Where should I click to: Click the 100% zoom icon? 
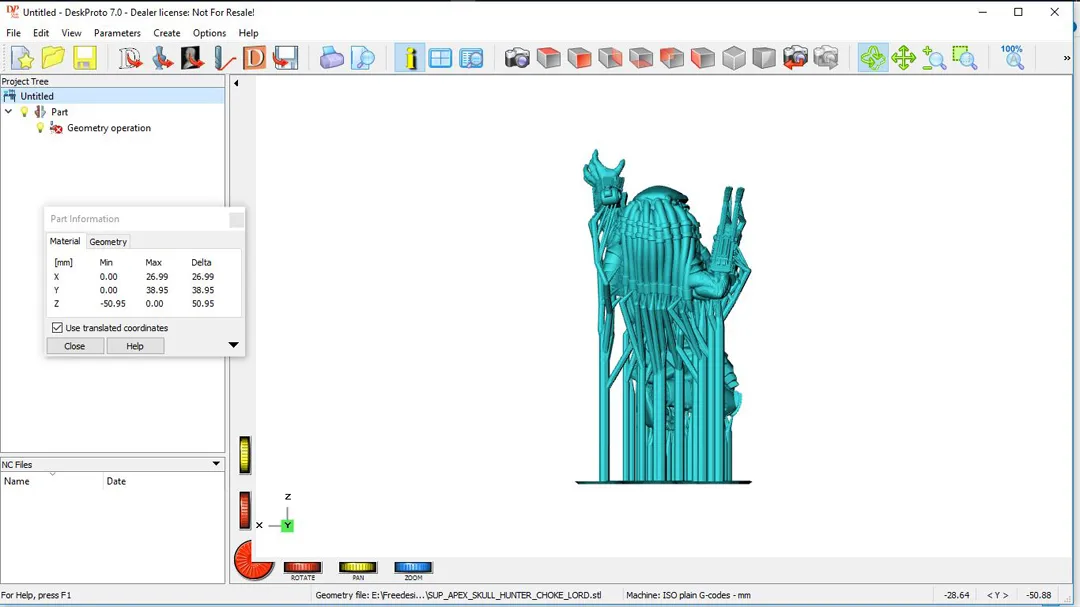(x=1012, y=58)
